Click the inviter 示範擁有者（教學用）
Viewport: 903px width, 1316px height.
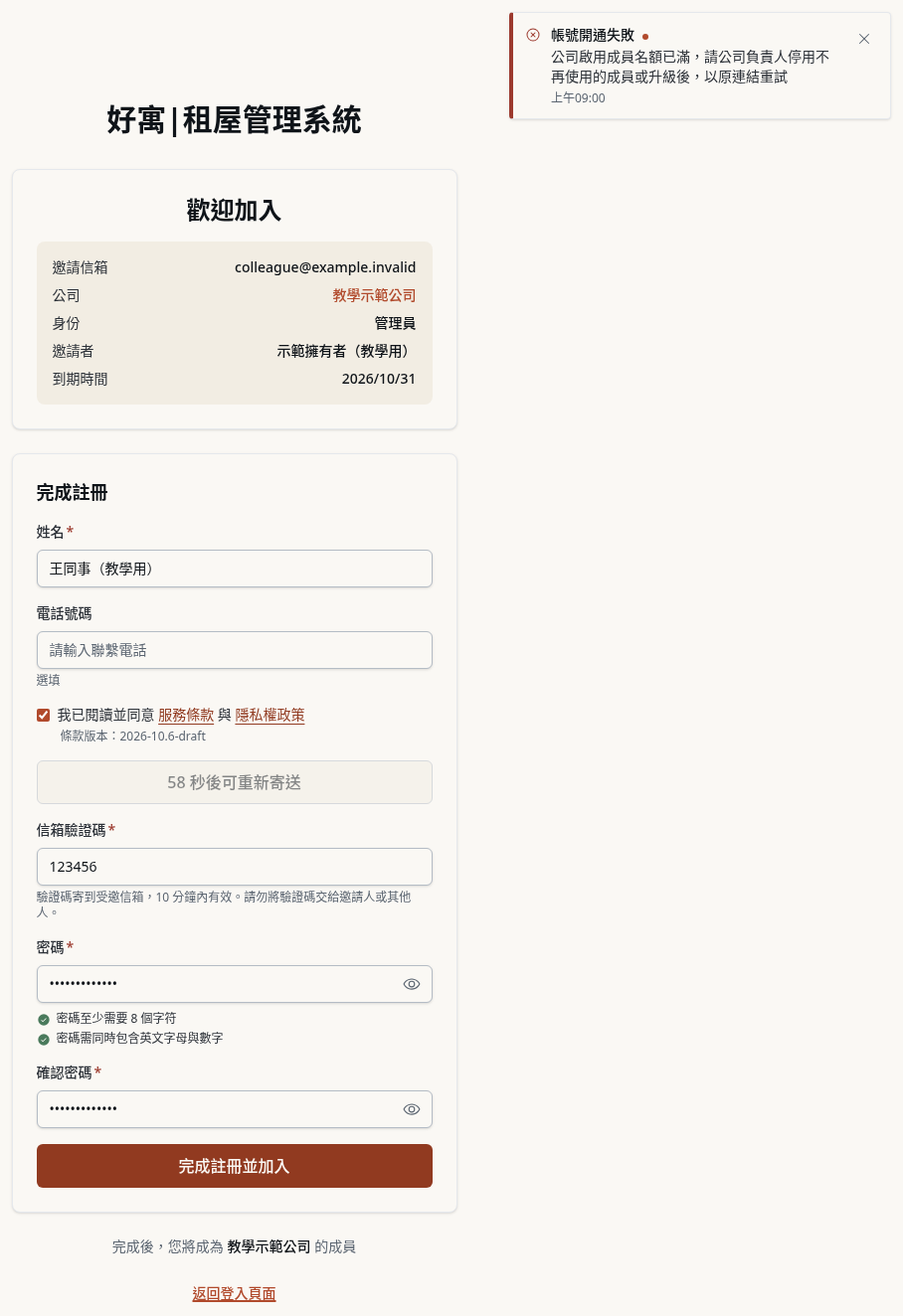point(346,351)
